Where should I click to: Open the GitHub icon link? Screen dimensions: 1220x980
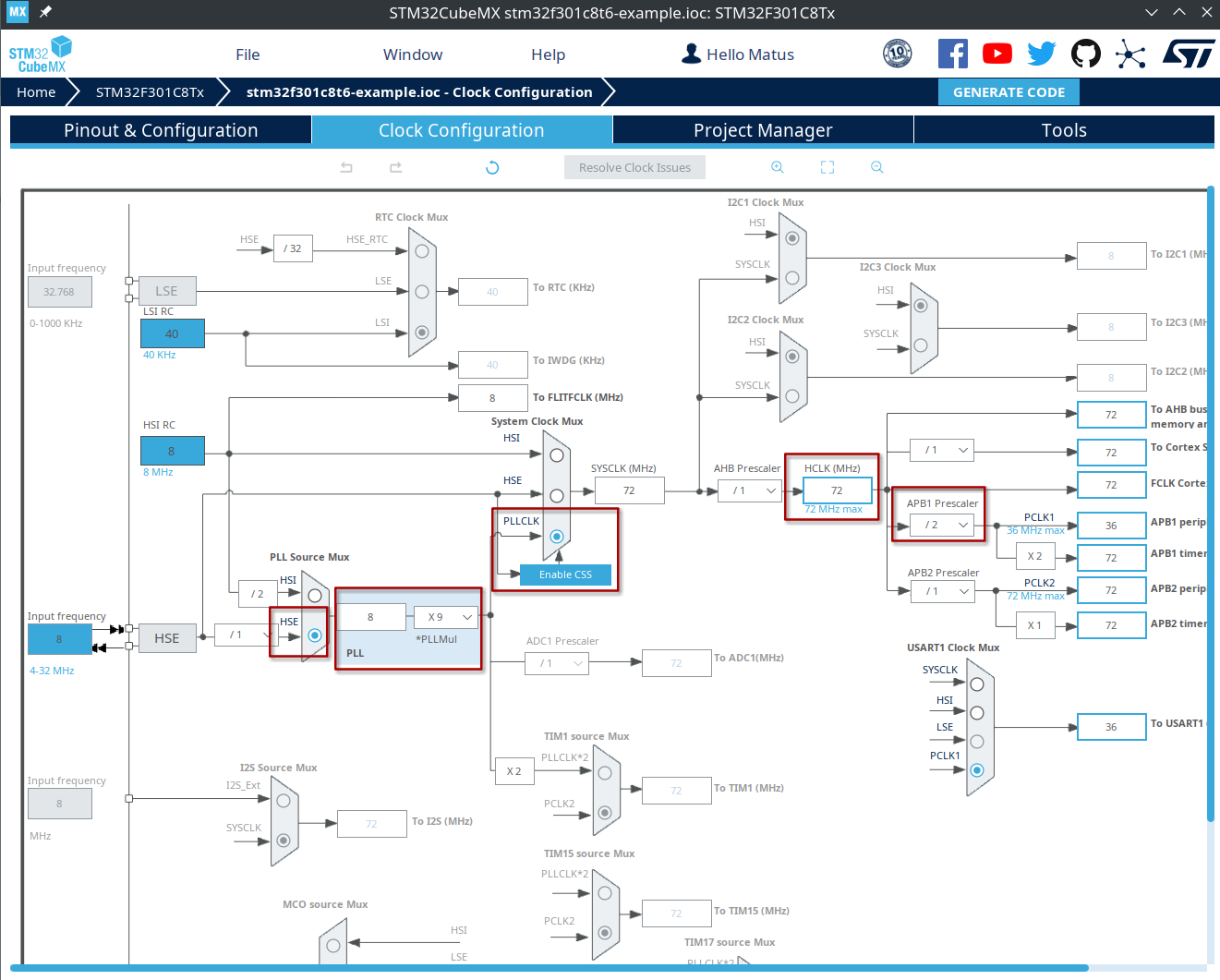click(x=1085, y=54)
